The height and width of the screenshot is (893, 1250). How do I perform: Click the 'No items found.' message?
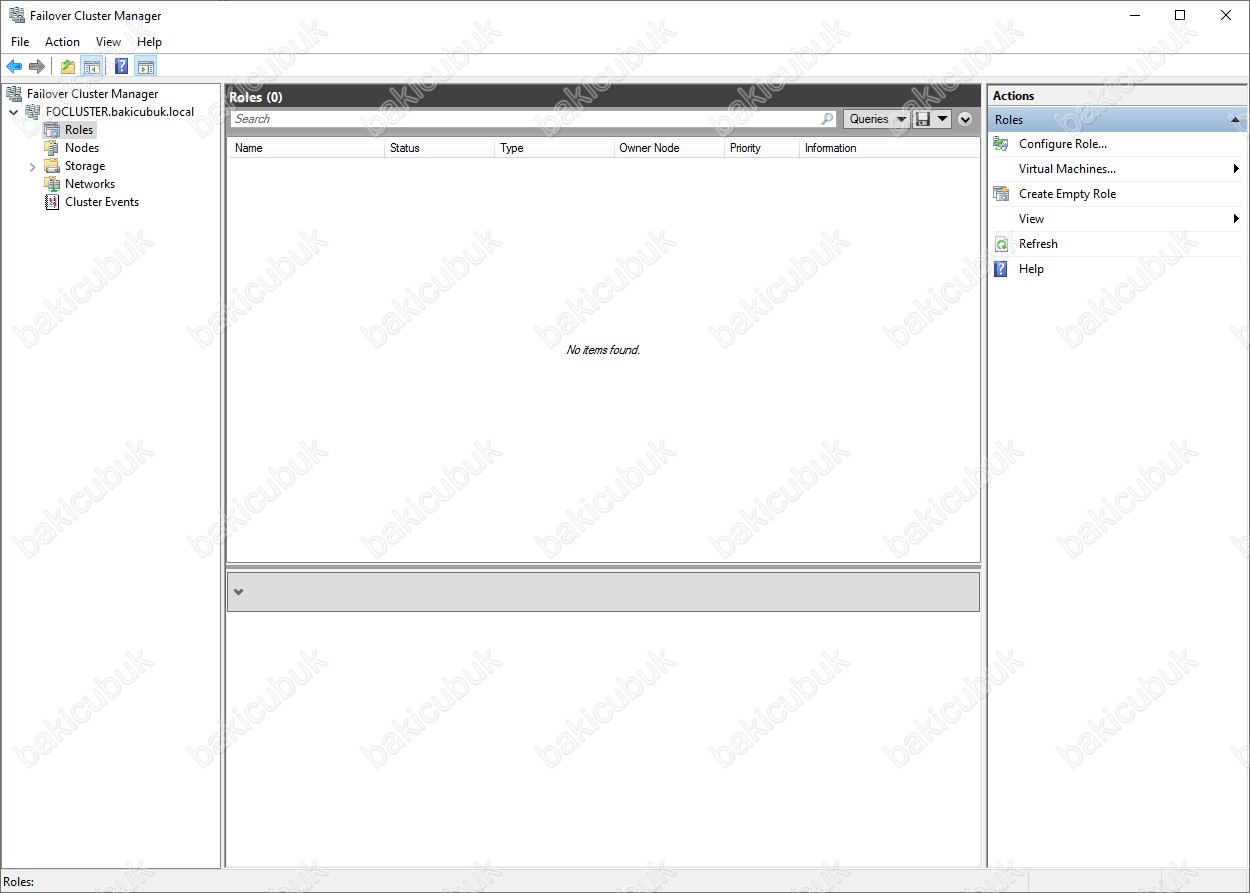tap(603, 350)
